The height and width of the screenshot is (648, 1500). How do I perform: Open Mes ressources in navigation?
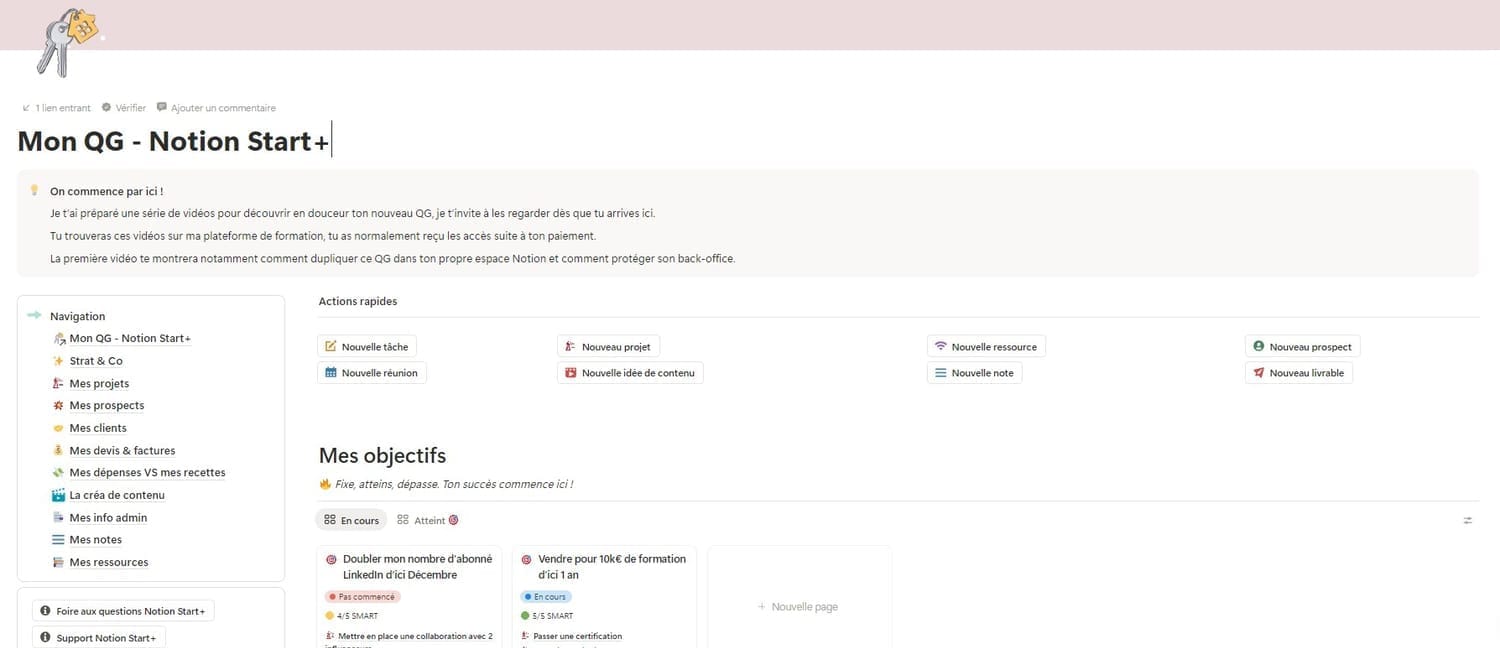click(x=109, y=562)
